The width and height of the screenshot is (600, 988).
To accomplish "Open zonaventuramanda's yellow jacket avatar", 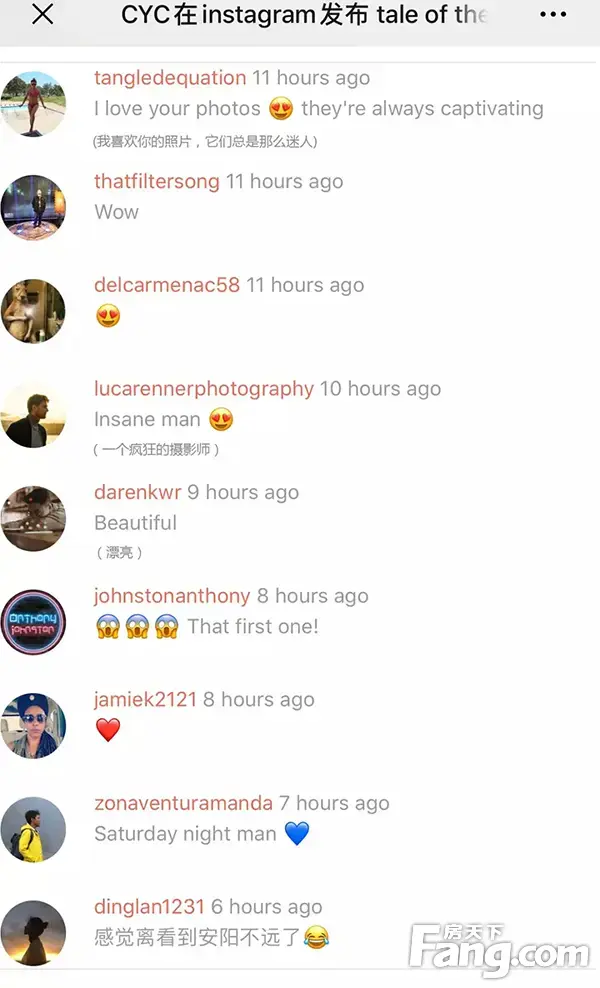I will (33, 830).
